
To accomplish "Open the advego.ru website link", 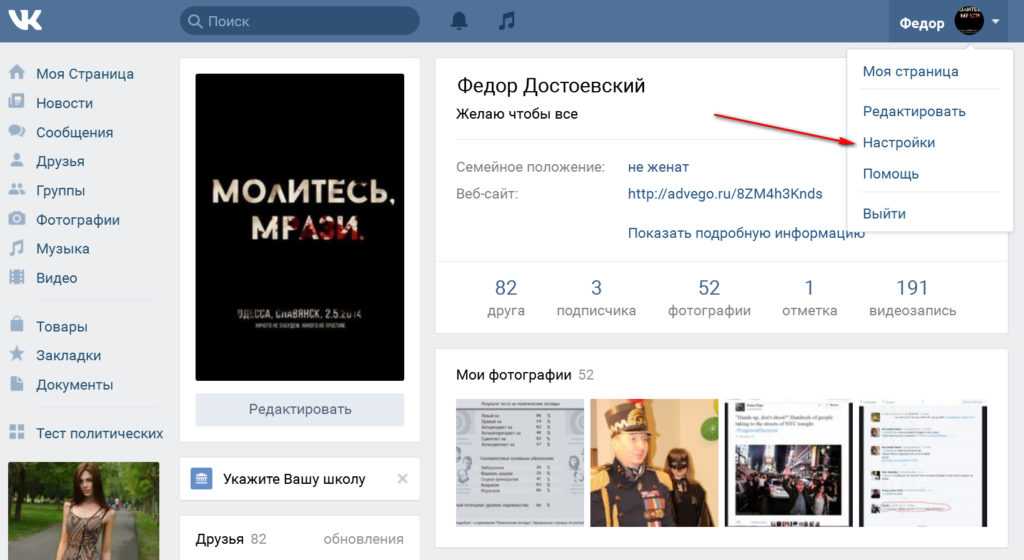I will tap(725, 194).
